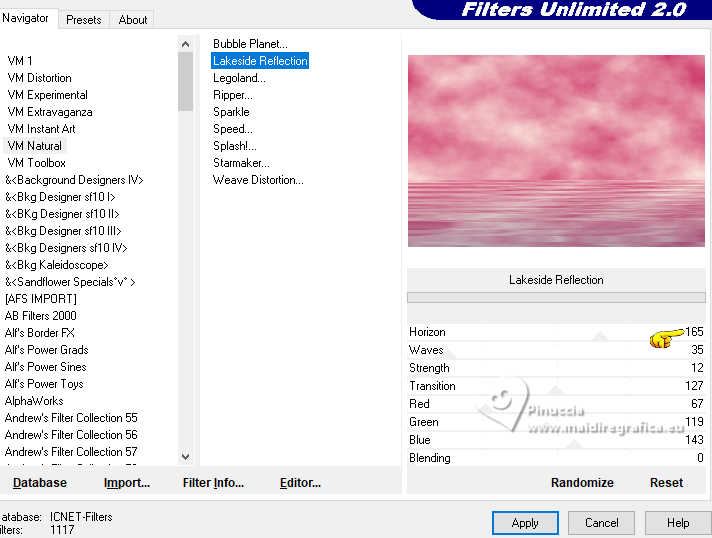Select VM Extravaganza category

(x=50, y=112)
